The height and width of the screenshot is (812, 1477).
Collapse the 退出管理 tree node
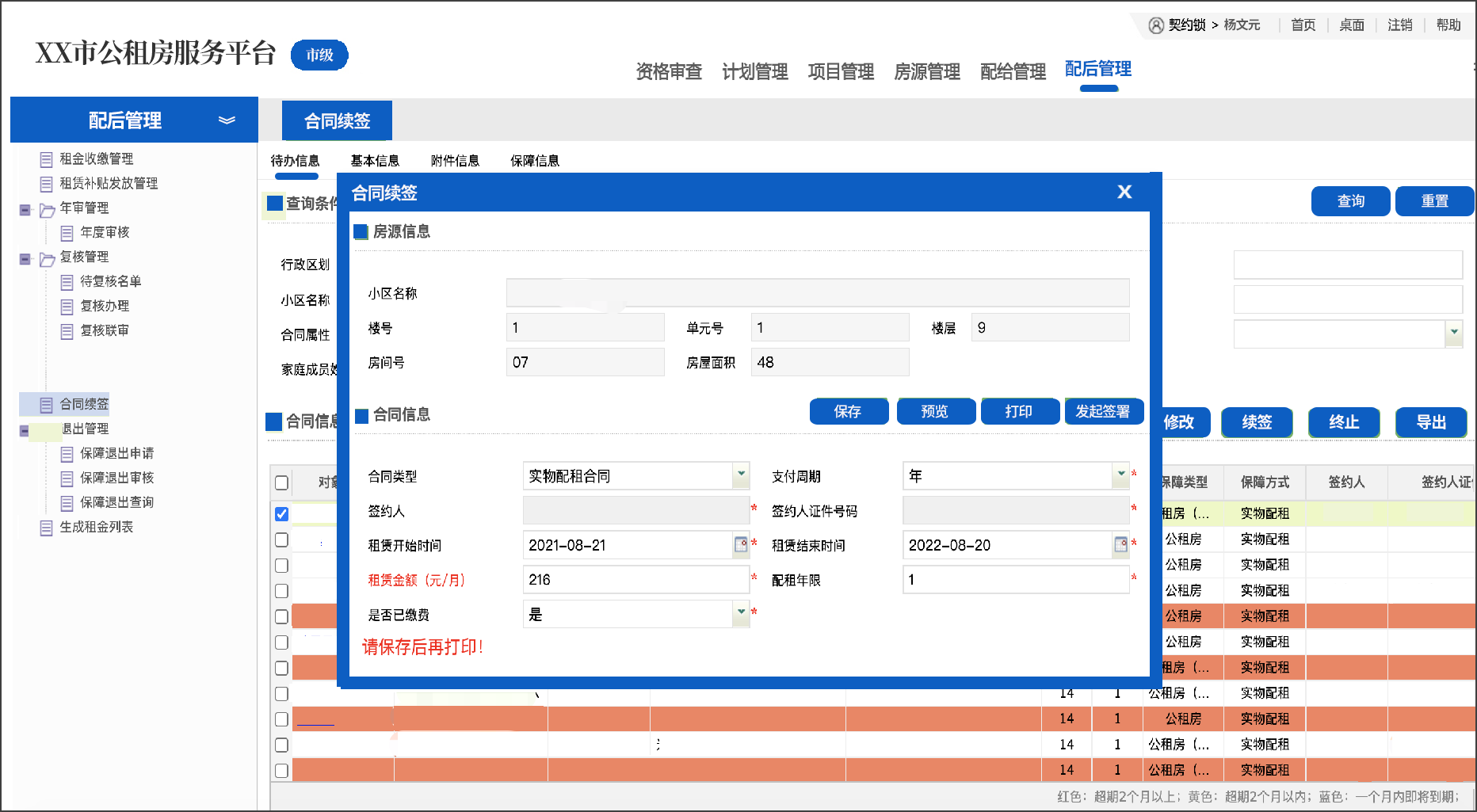coord(25,431)
